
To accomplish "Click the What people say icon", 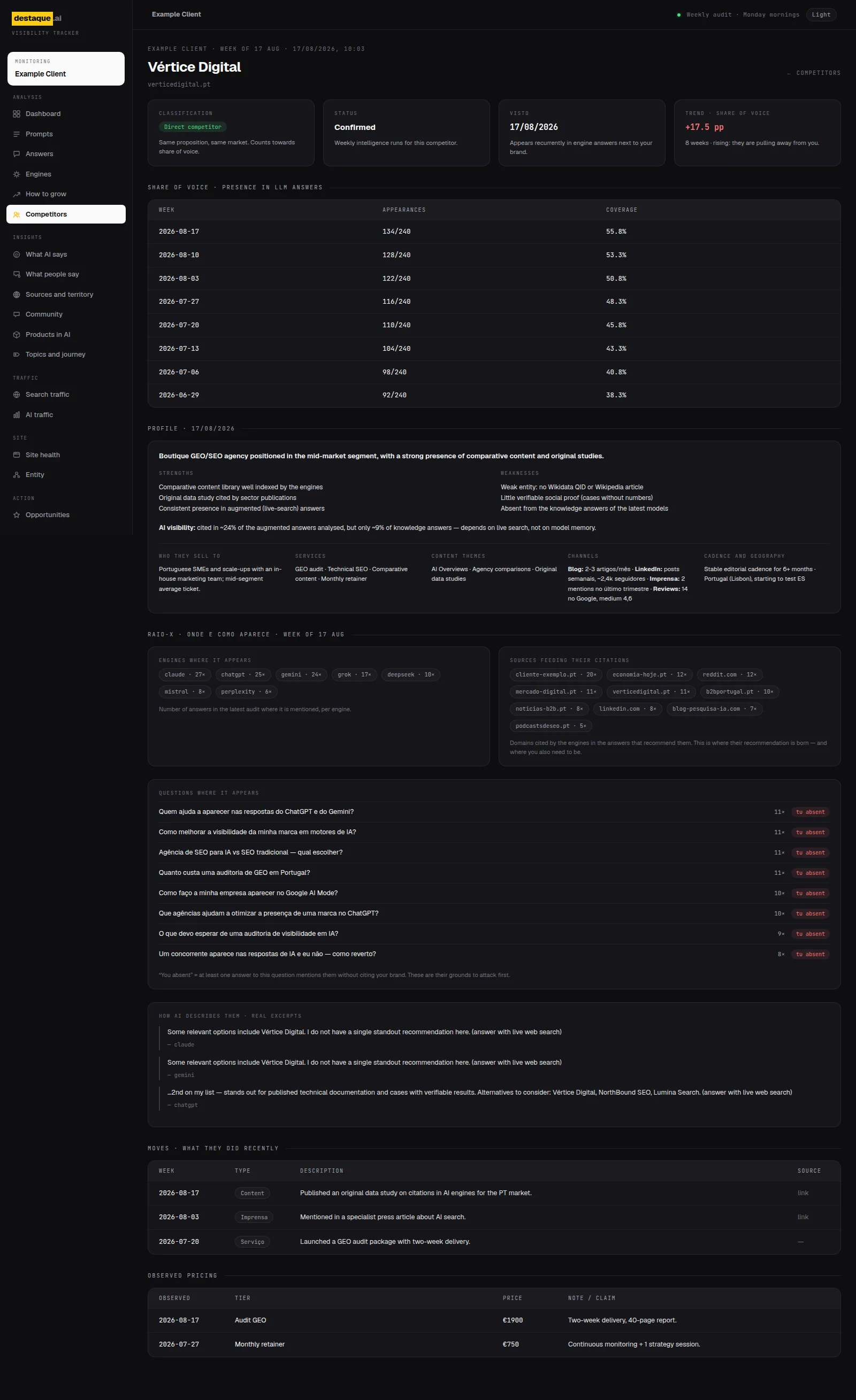I will [17, 274].
